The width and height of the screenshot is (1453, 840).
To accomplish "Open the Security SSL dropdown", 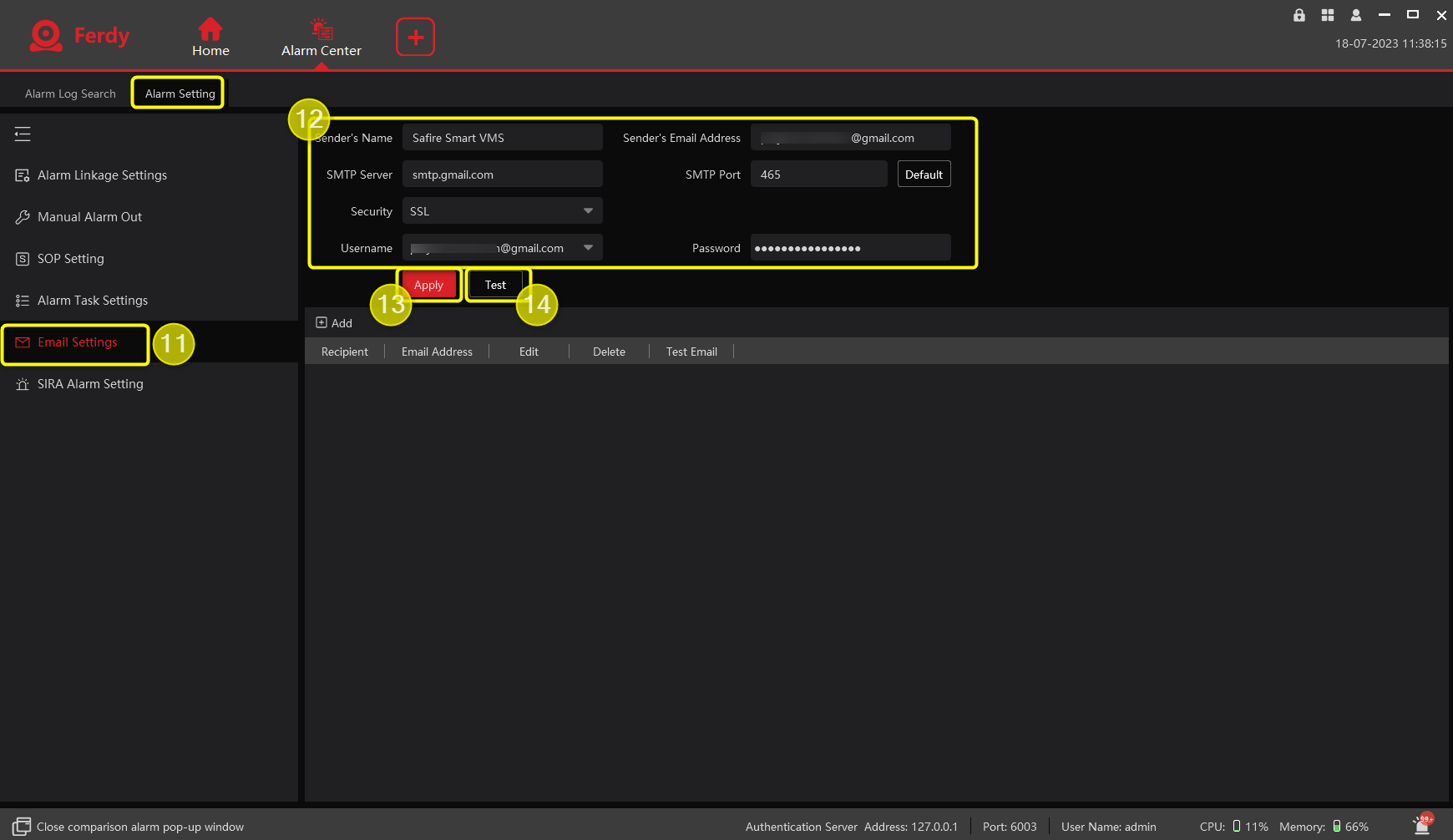I will 589,210.
